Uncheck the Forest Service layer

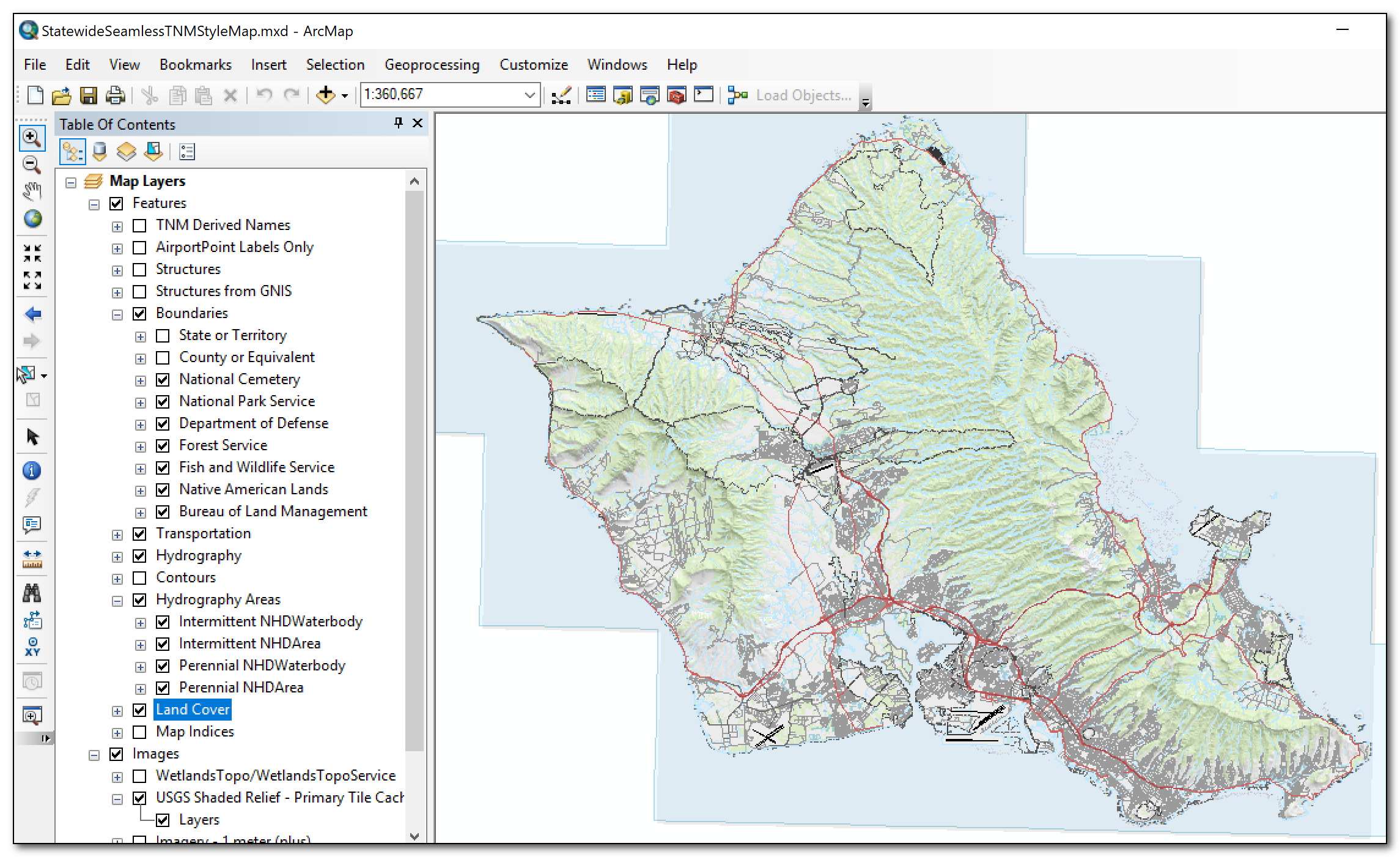click(x=163, y=446)
